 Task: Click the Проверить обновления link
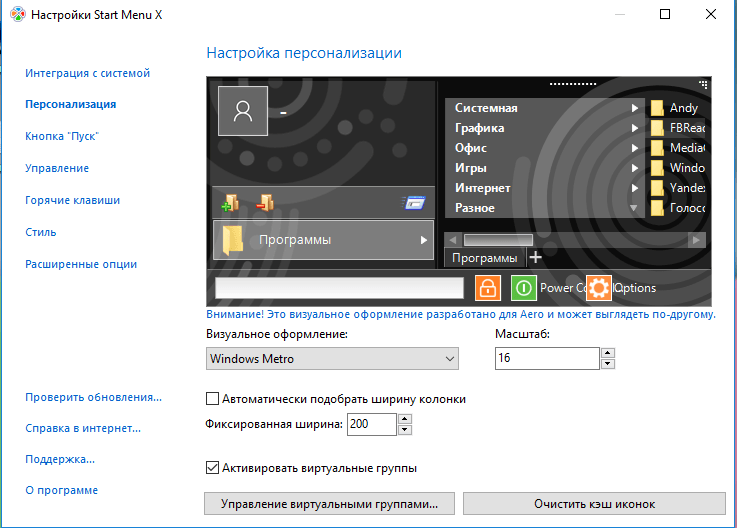pyautogui.click(x=94, y=397)
